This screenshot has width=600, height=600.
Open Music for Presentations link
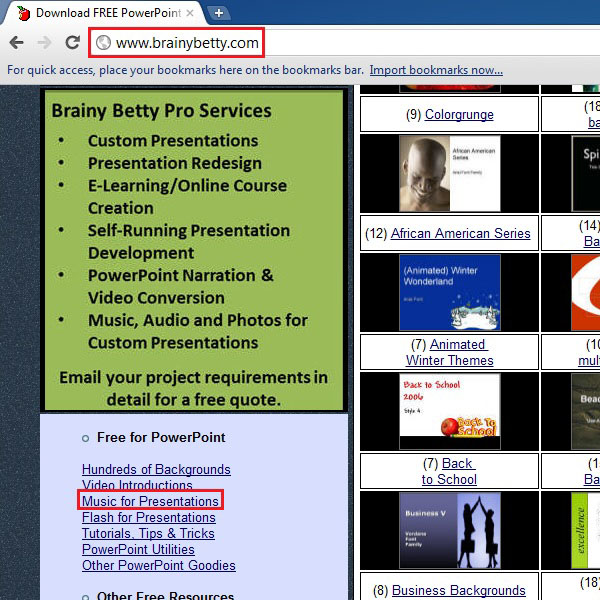coord(150,501)
